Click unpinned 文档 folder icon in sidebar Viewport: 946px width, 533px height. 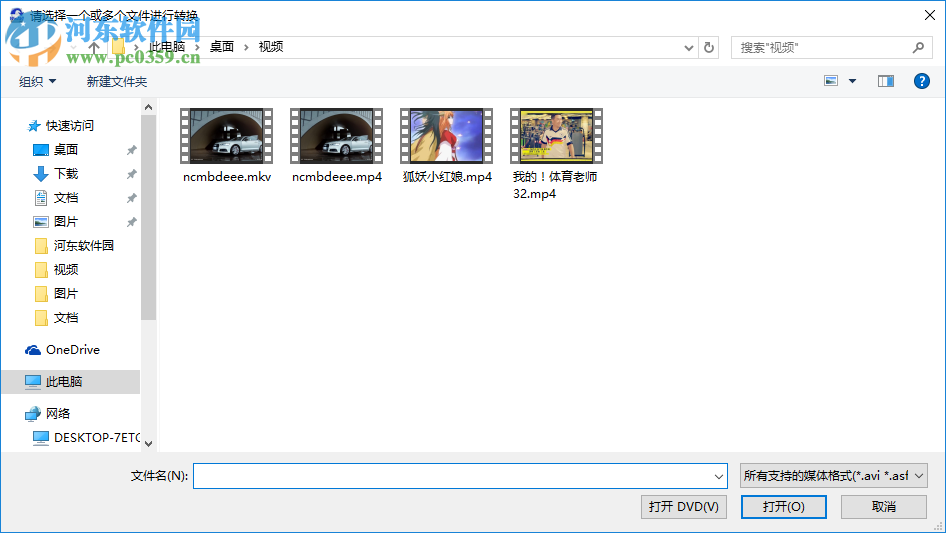pos(41,318)
